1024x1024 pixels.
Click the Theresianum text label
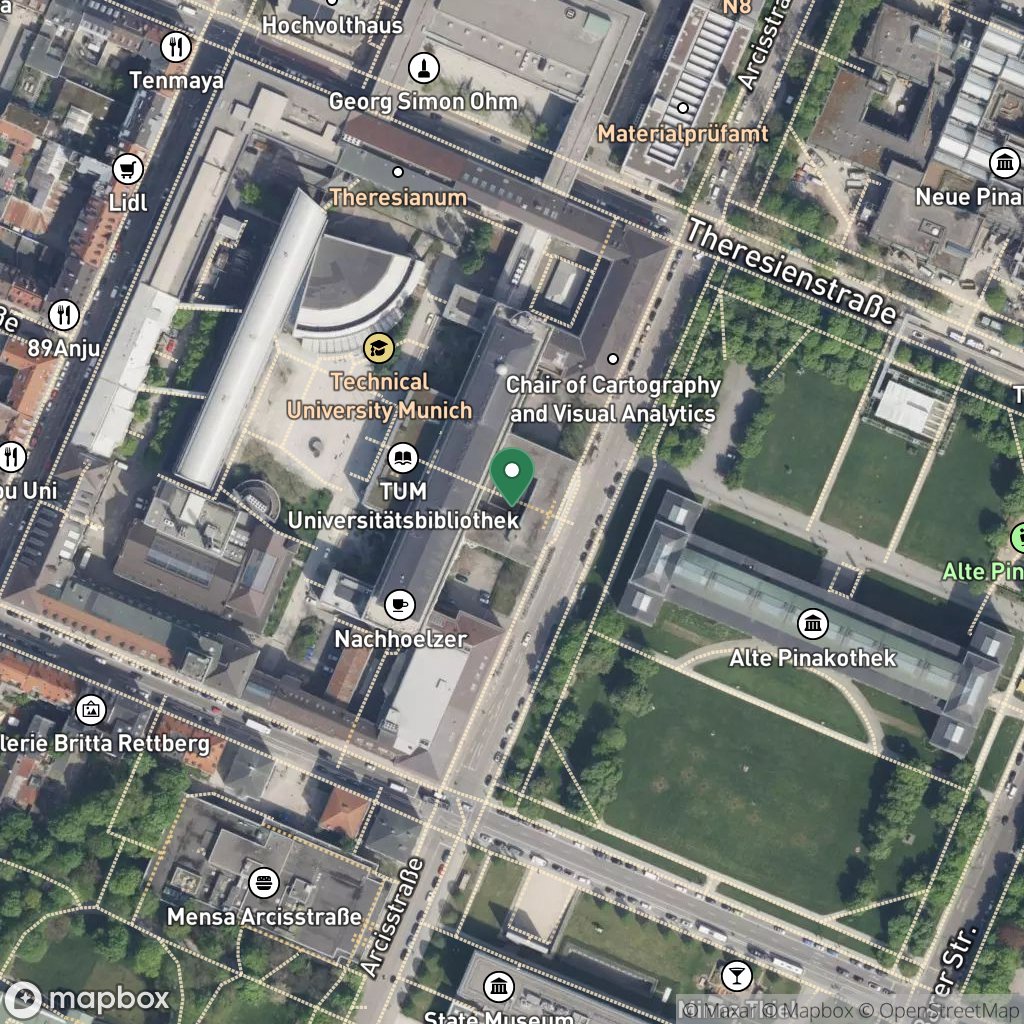tap(398, 197)
